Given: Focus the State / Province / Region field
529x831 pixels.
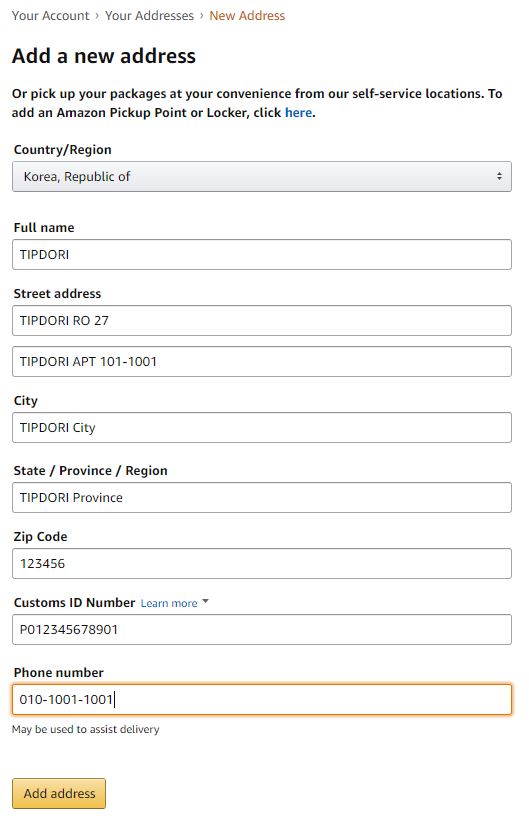Looking at the screenshot, I should 262,498.
